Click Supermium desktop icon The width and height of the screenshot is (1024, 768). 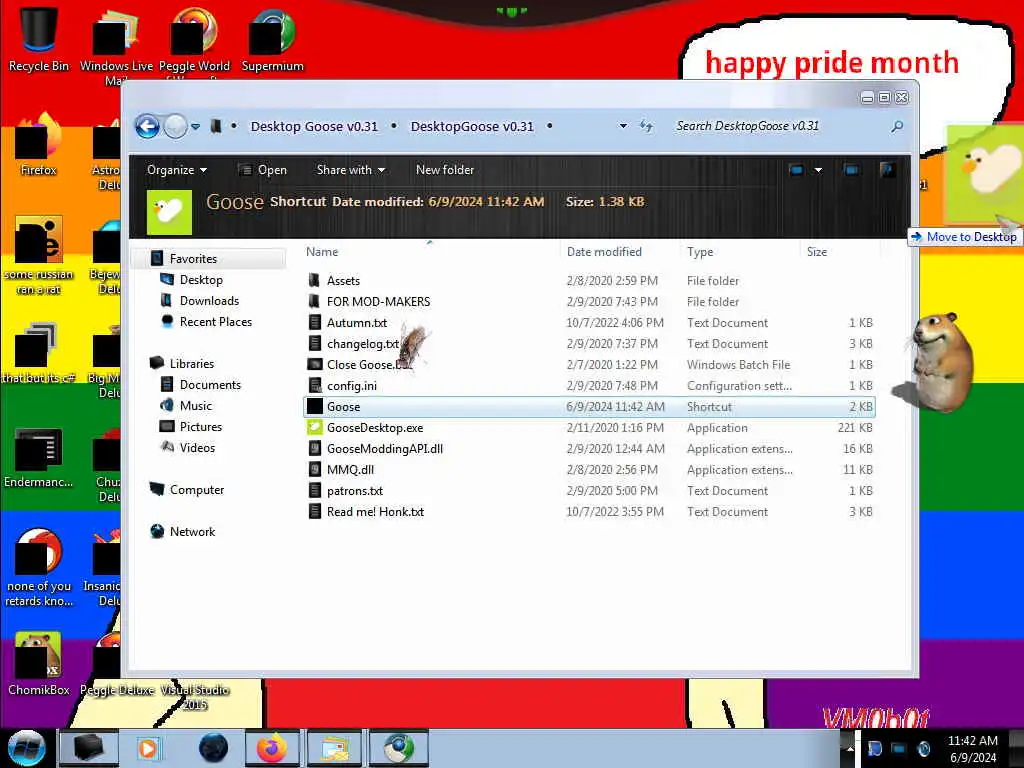(272, 39)
